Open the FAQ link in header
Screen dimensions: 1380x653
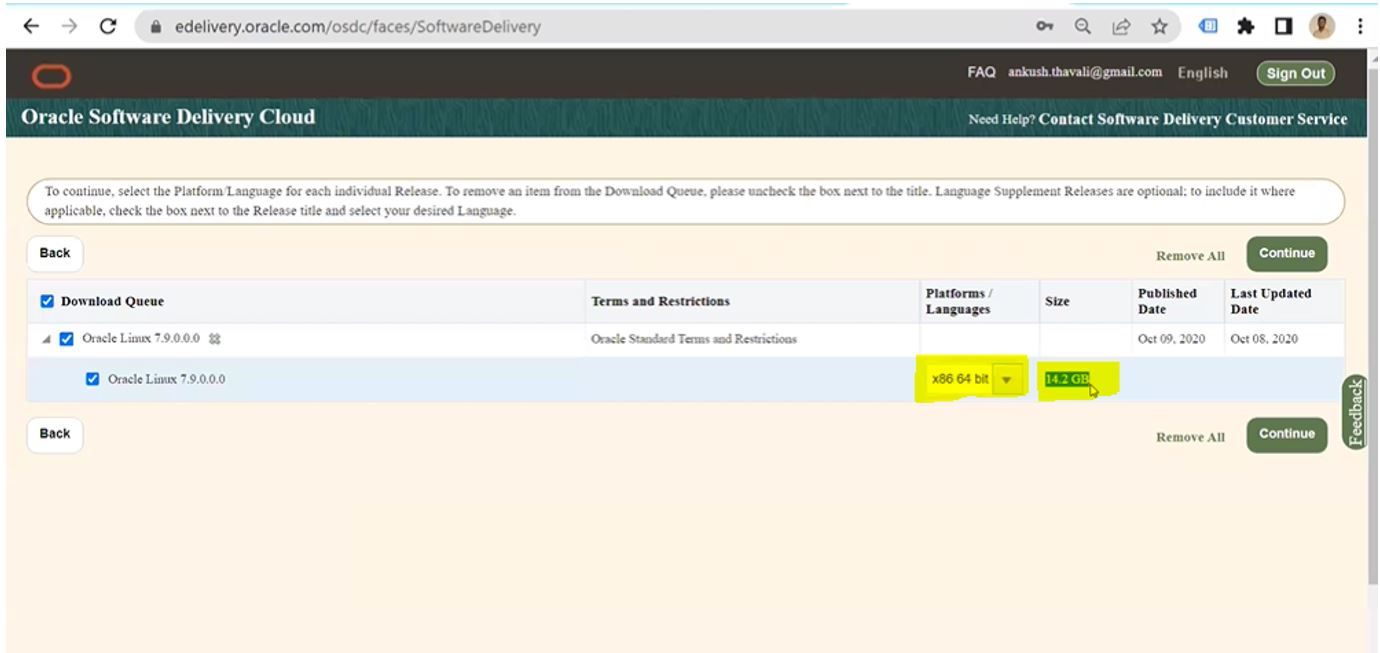point(981,72)
